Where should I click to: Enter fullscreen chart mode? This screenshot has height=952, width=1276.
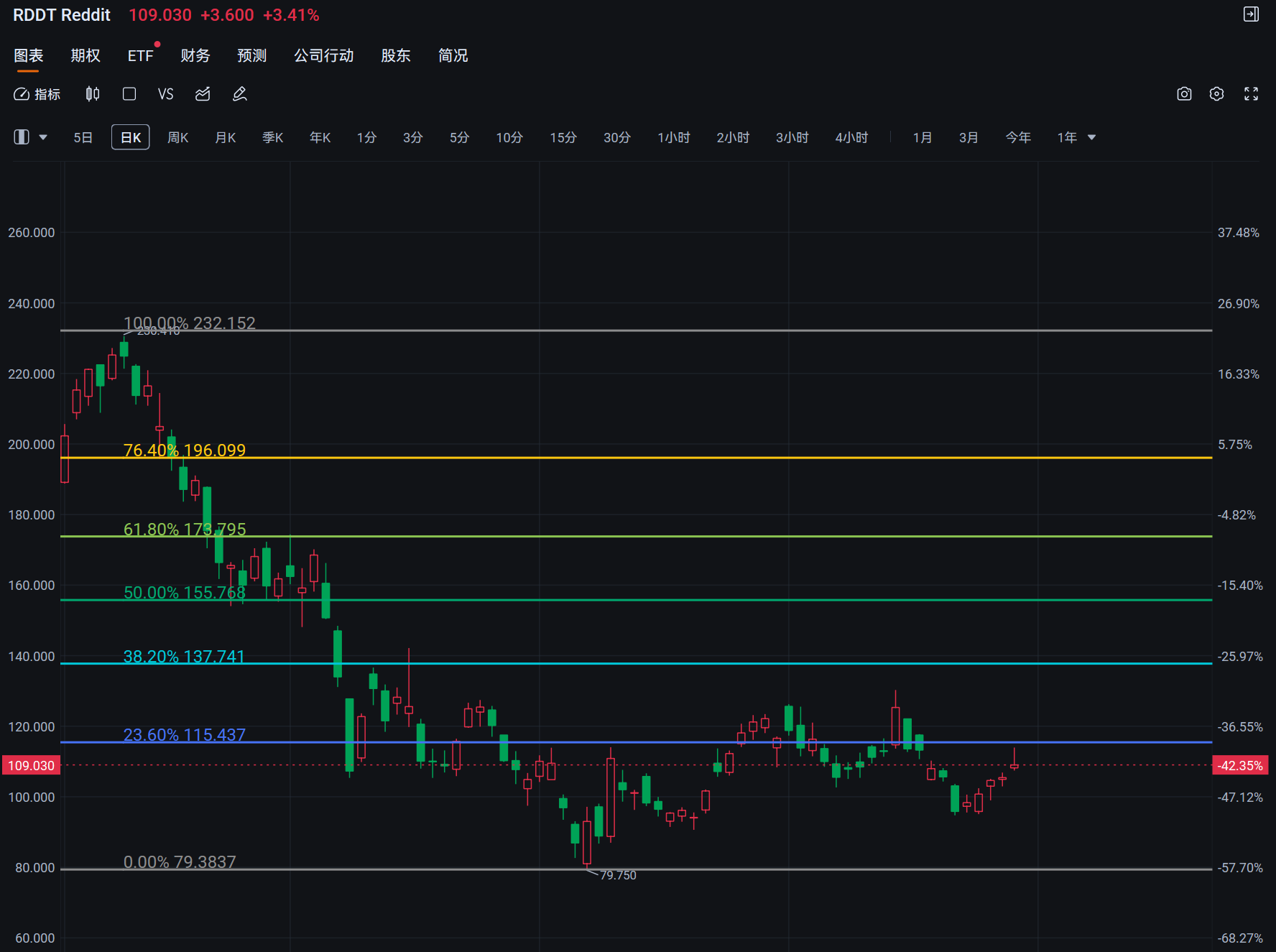[1251, 94]
